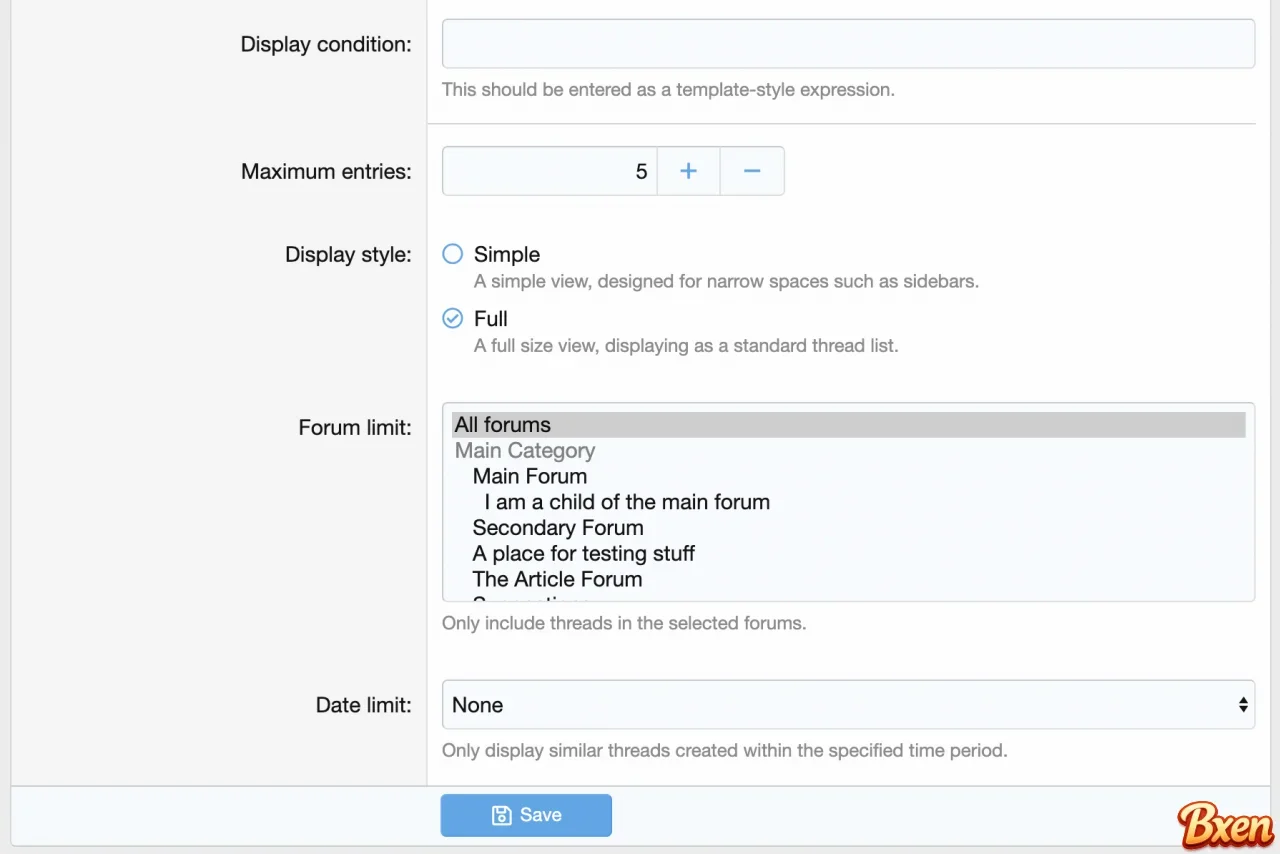Select The Article Forum entry
The image size is (1280, 854).
[557, 579]
